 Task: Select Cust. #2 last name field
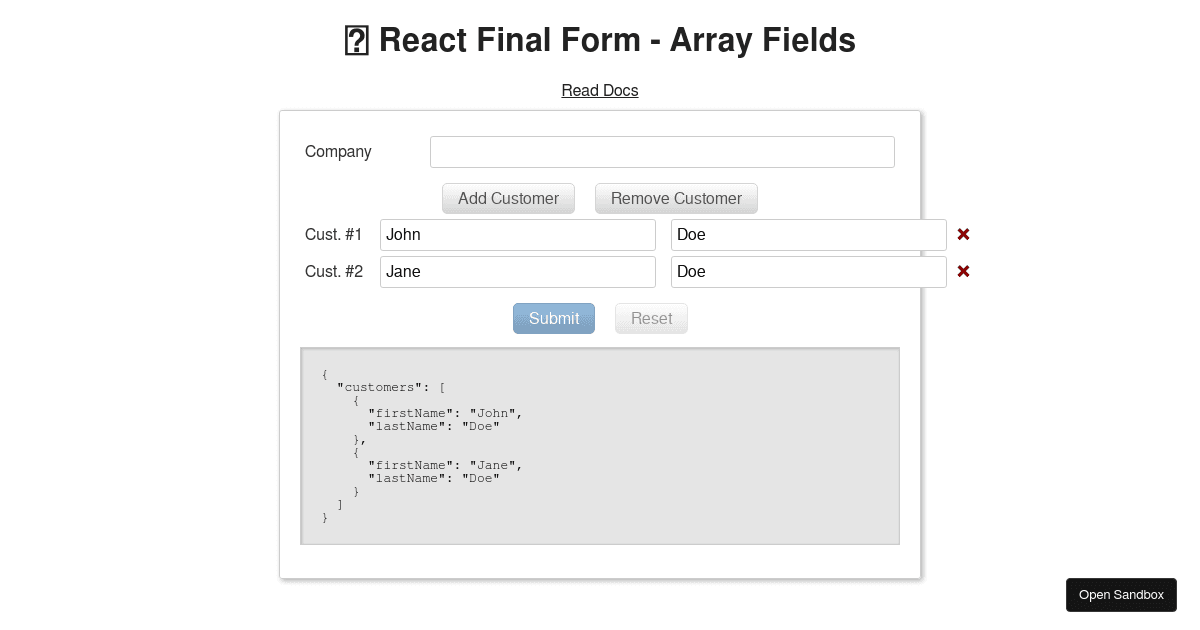(808, 272)
